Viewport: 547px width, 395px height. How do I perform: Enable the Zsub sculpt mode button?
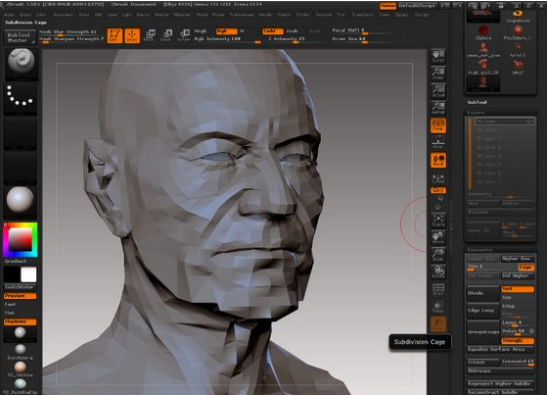click(292, 31)
